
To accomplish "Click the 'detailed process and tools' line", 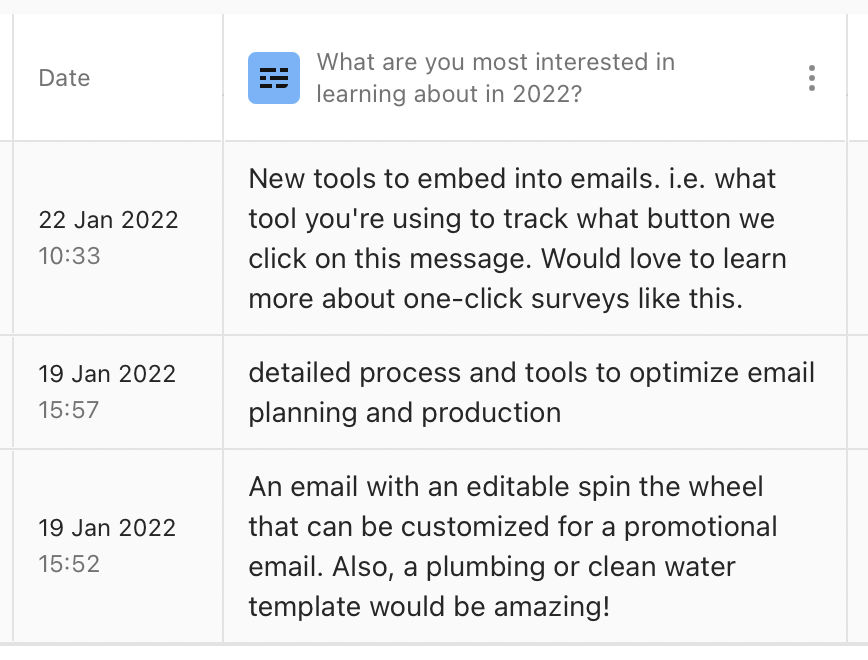I will click(x=531, y=372).
